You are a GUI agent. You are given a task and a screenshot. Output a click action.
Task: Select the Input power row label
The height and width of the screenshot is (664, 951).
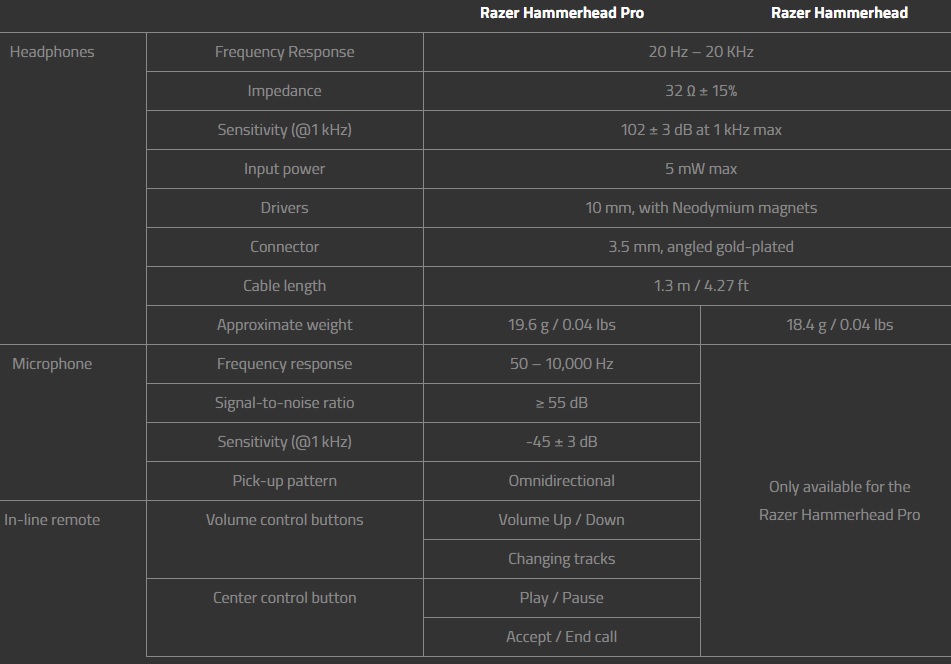[285, 169]
